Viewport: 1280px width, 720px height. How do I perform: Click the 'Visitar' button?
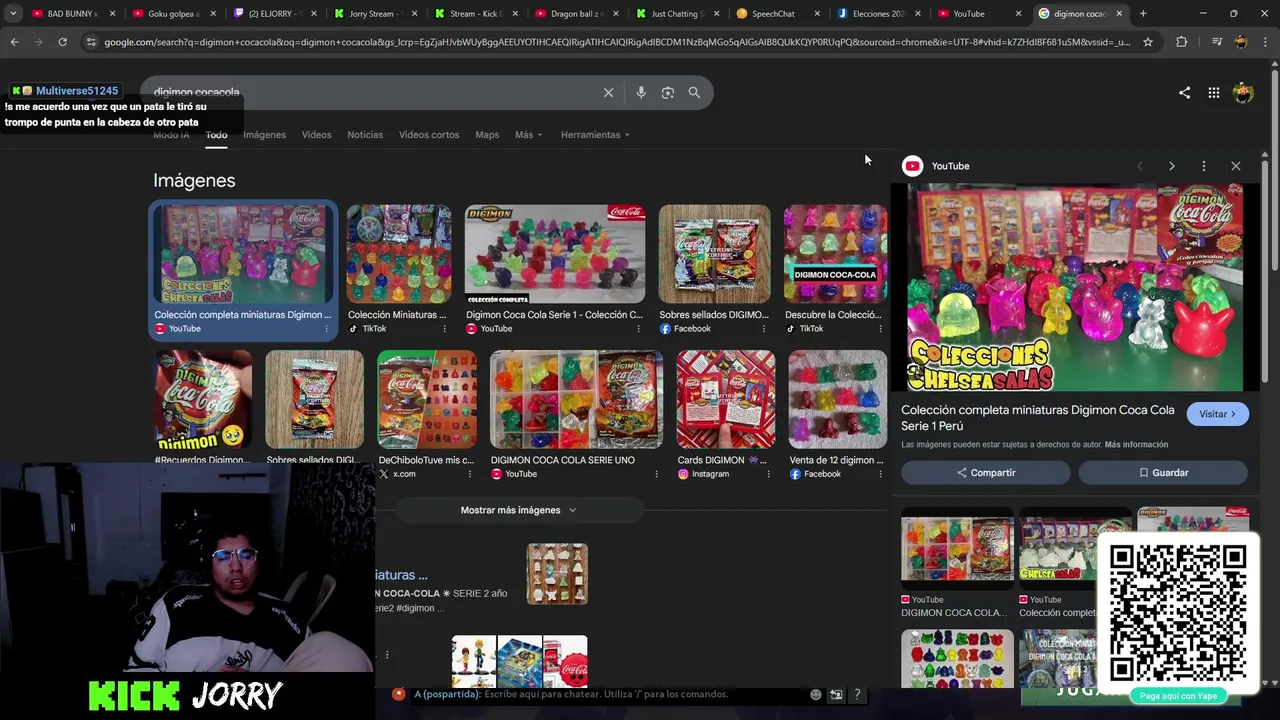tap(1217, 414)
